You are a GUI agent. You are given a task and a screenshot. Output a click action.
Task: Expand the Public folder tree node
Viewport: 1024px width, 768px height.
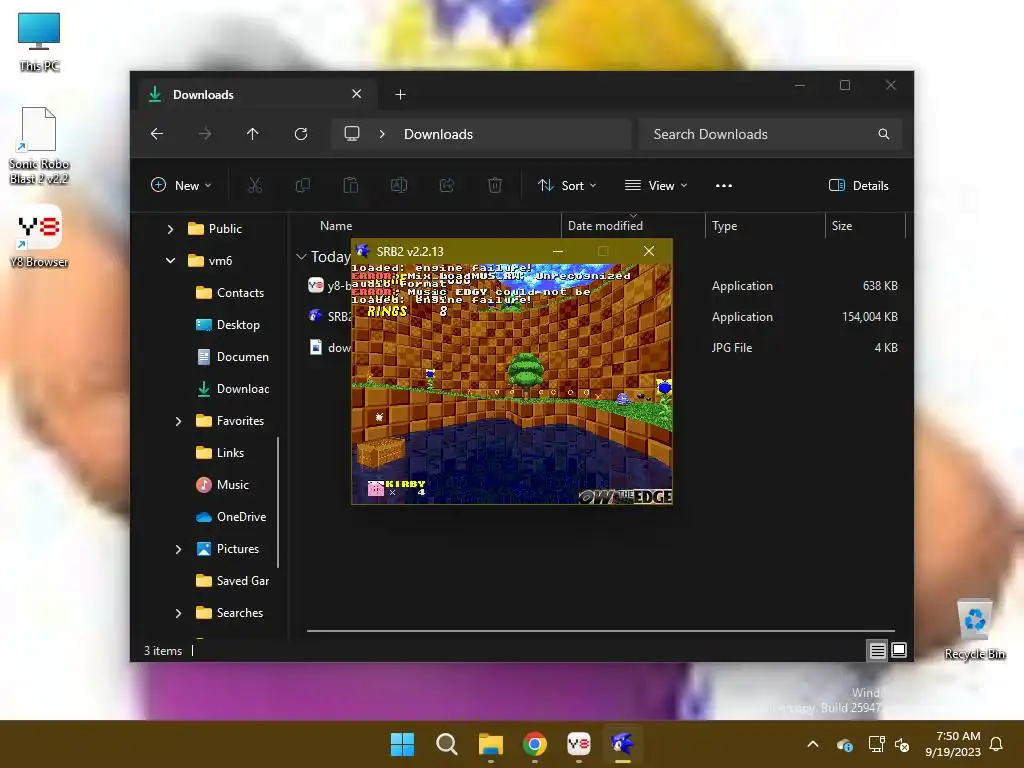[170, 229]
